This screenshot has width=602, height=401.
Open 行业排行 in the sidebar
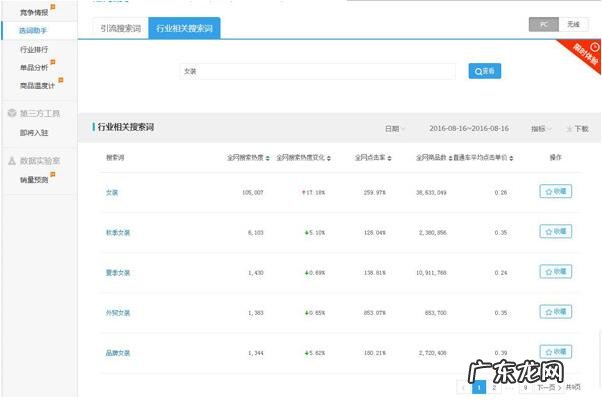click(x=34, y=50)
